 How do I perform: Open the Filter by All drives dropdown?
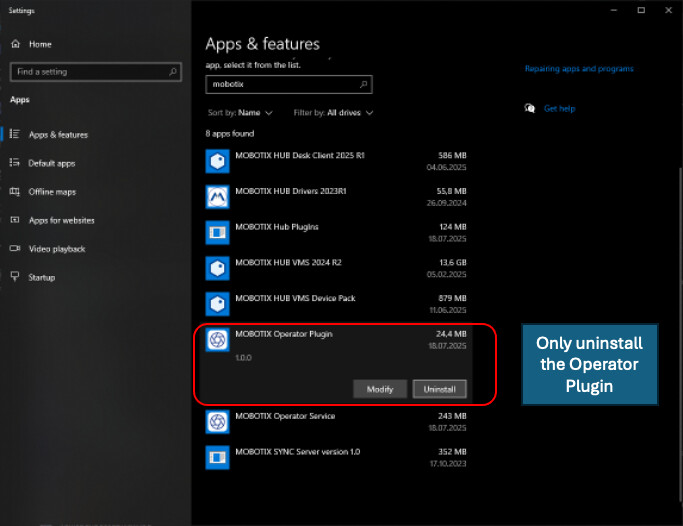333,113
